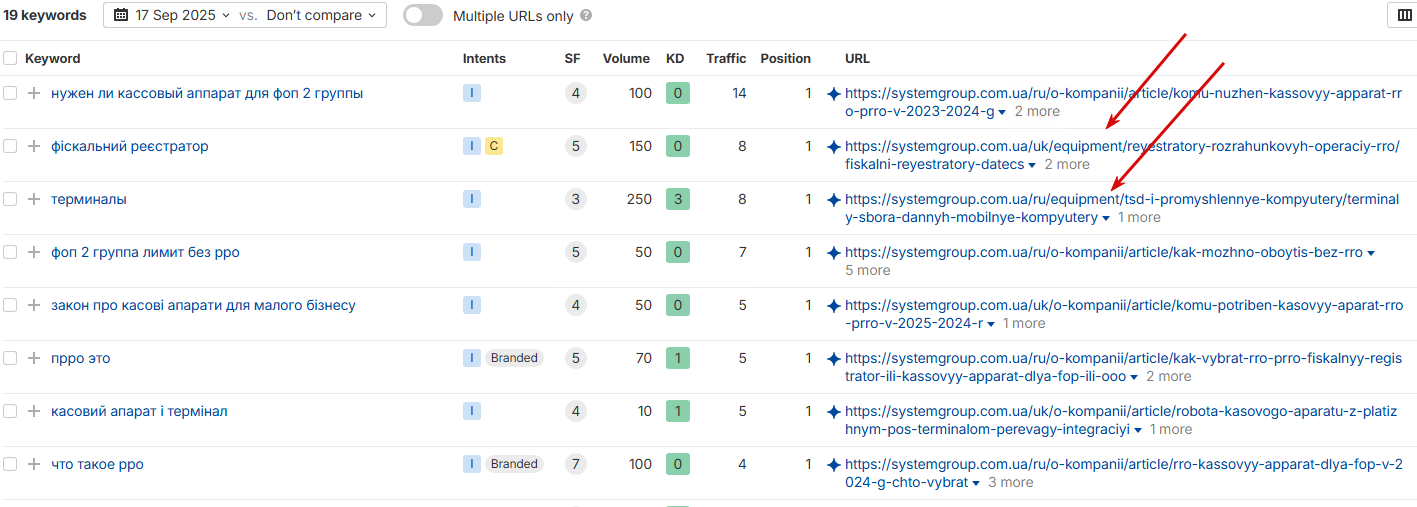Expand "5 more" URLs under kak-mozhno-oboytis-bez-rro
Image resolution: width=1417 pixels, height=507 pixels.
point(867,270)
